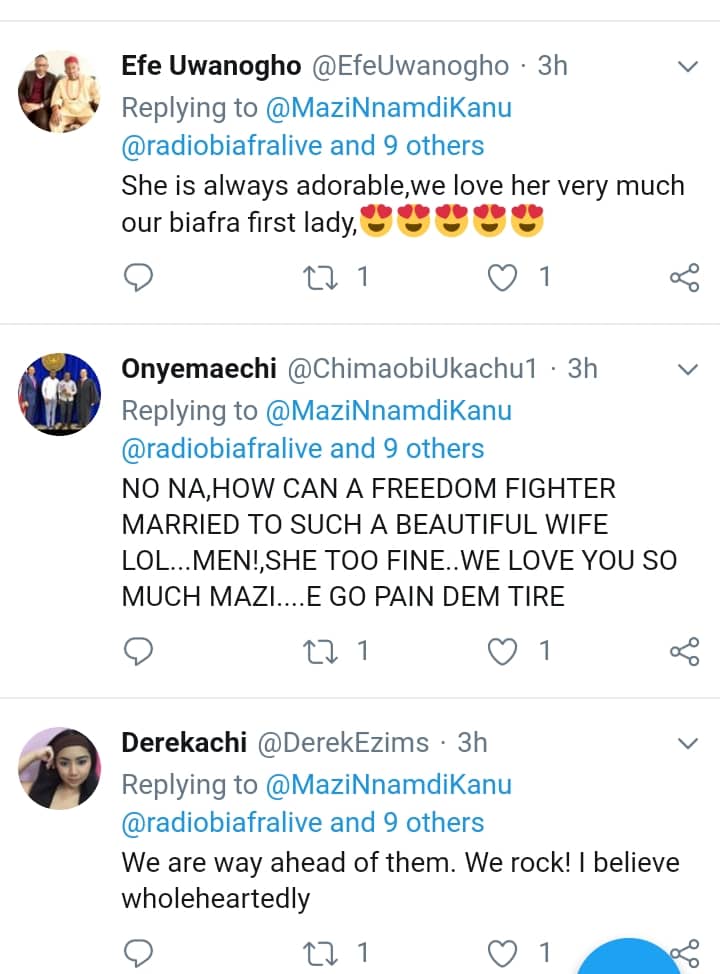
Task: View Efe Uwanogho's profile picture
Action: coord(60,91)
